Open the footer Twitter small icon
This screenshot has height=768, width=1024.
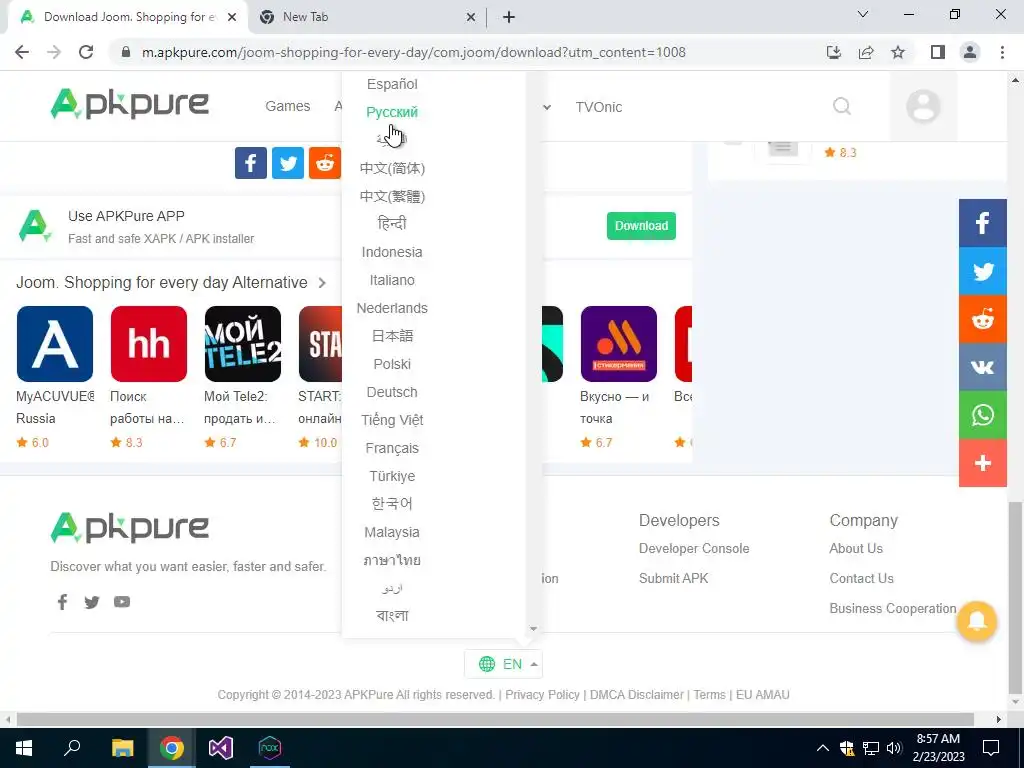pos(92,602)
